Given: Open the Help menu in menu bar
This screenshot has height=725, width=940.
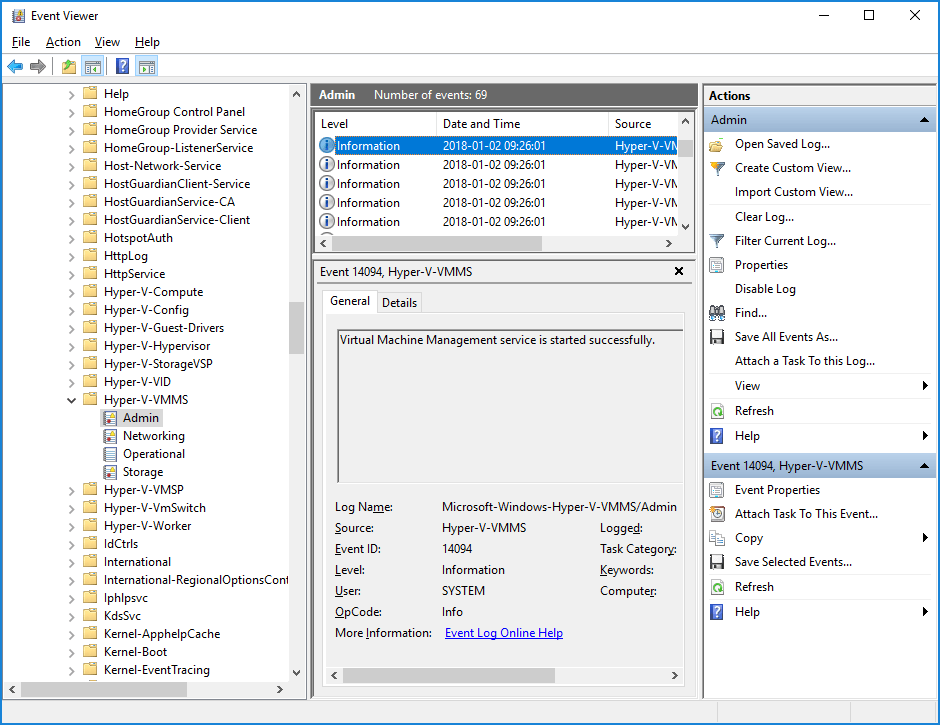Looking at the screenshot, I should pos(147,42).
